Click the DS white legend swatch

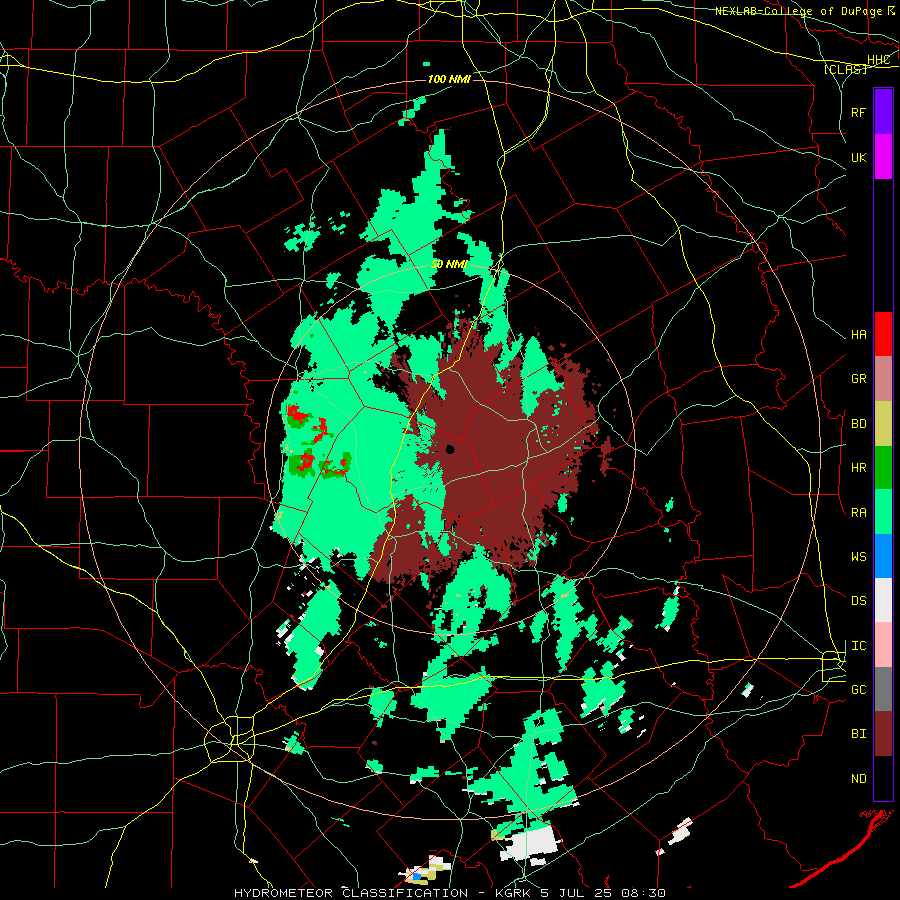(883, 600)
